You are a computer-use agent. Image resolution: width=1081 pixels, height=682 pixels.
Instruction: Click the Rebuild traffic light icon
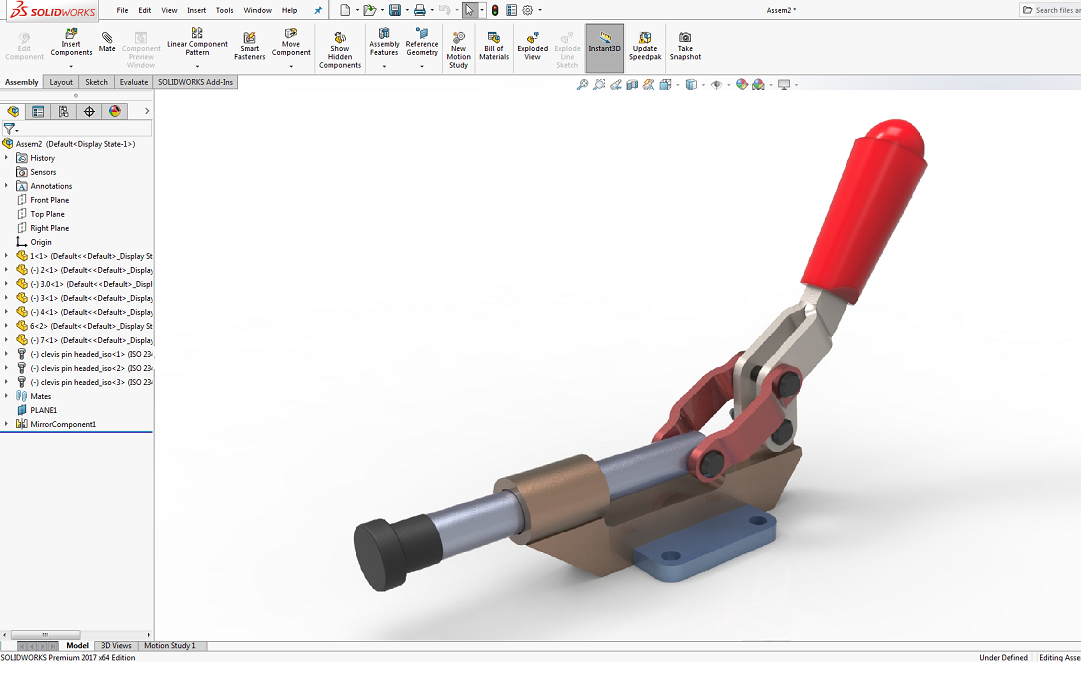pos(494,10)
